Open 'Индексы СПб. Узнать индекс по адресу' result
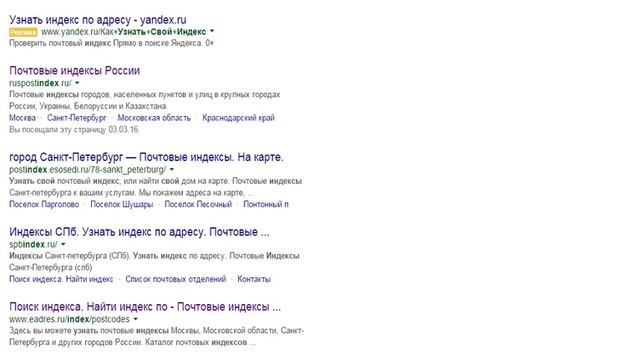This screenshot has width=640, height=360. tap(139, 232)
